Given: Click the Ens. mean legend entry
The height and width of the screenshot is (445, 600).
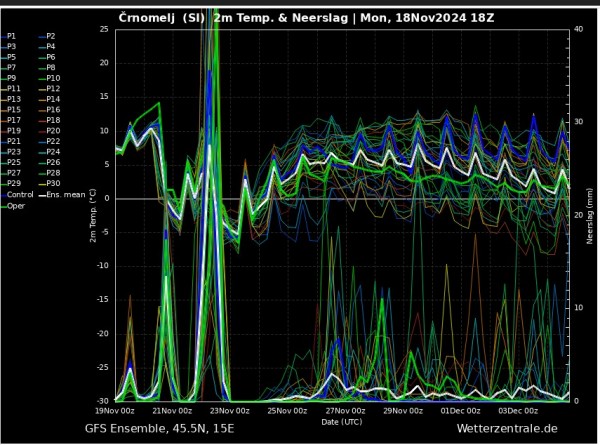Looking at the screenshot, I should [62, 195].
